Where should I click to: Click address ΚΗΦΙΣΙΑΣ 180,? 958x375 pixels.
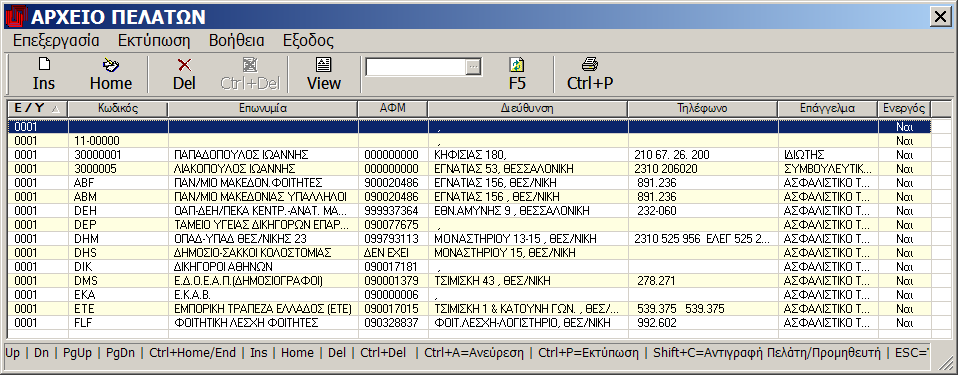pyautogui.click(x=470, y=155)
